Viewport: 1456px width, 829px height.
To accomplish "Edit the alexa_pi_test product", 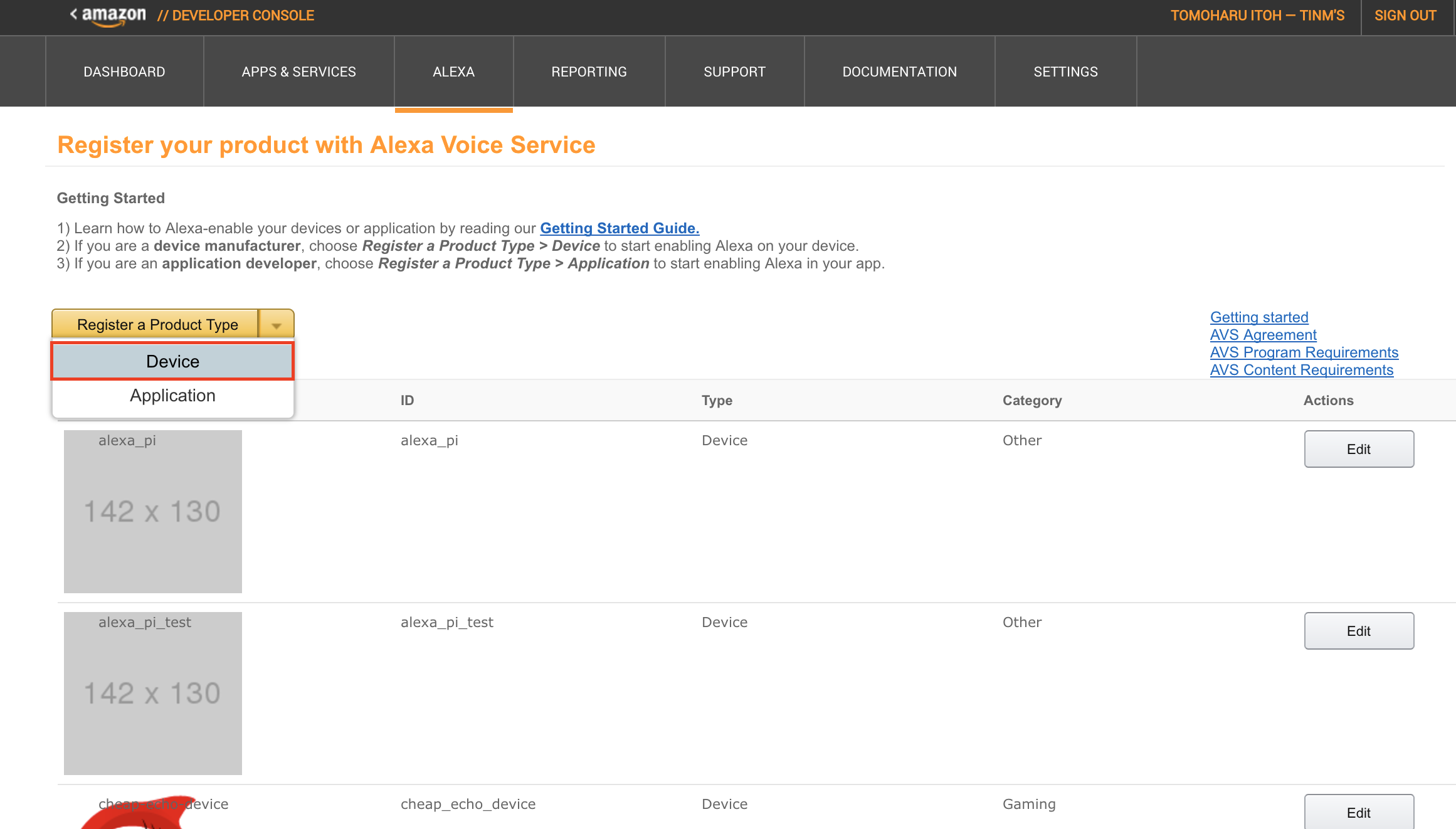I will coord(1359,631).
